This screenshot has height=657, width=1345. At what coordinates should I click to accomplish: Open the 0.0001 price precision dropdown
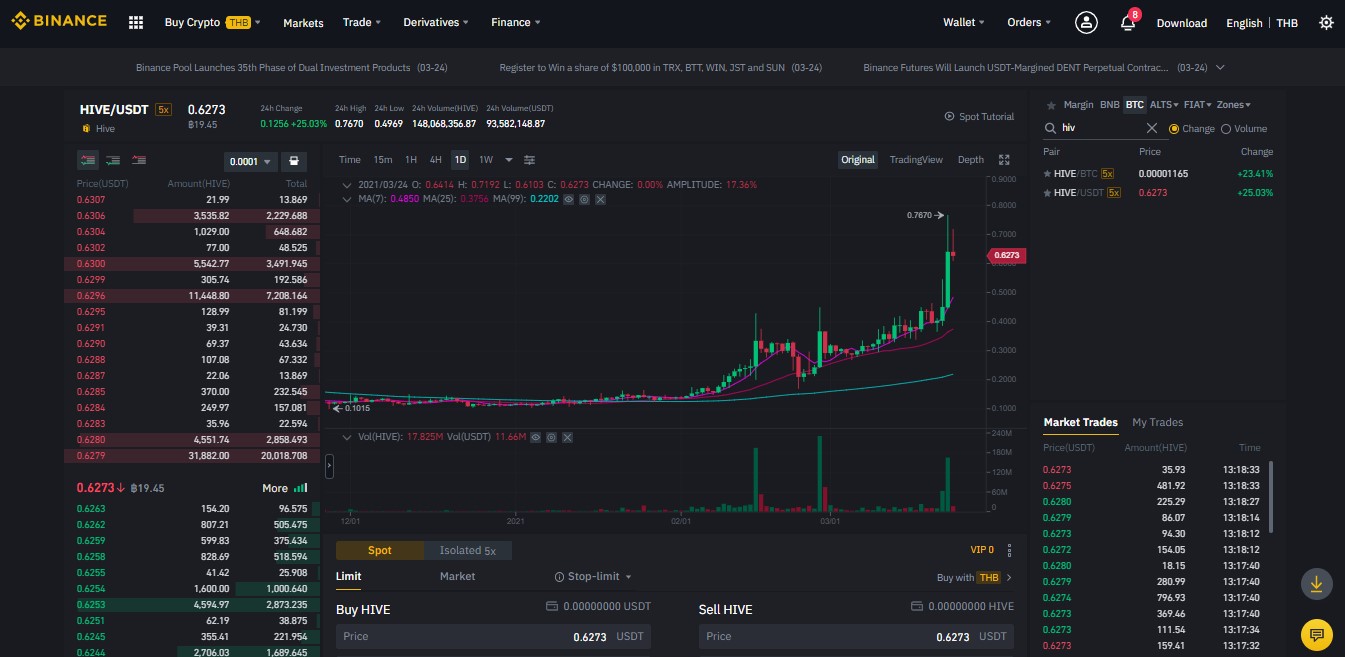(x=250, y=161)
